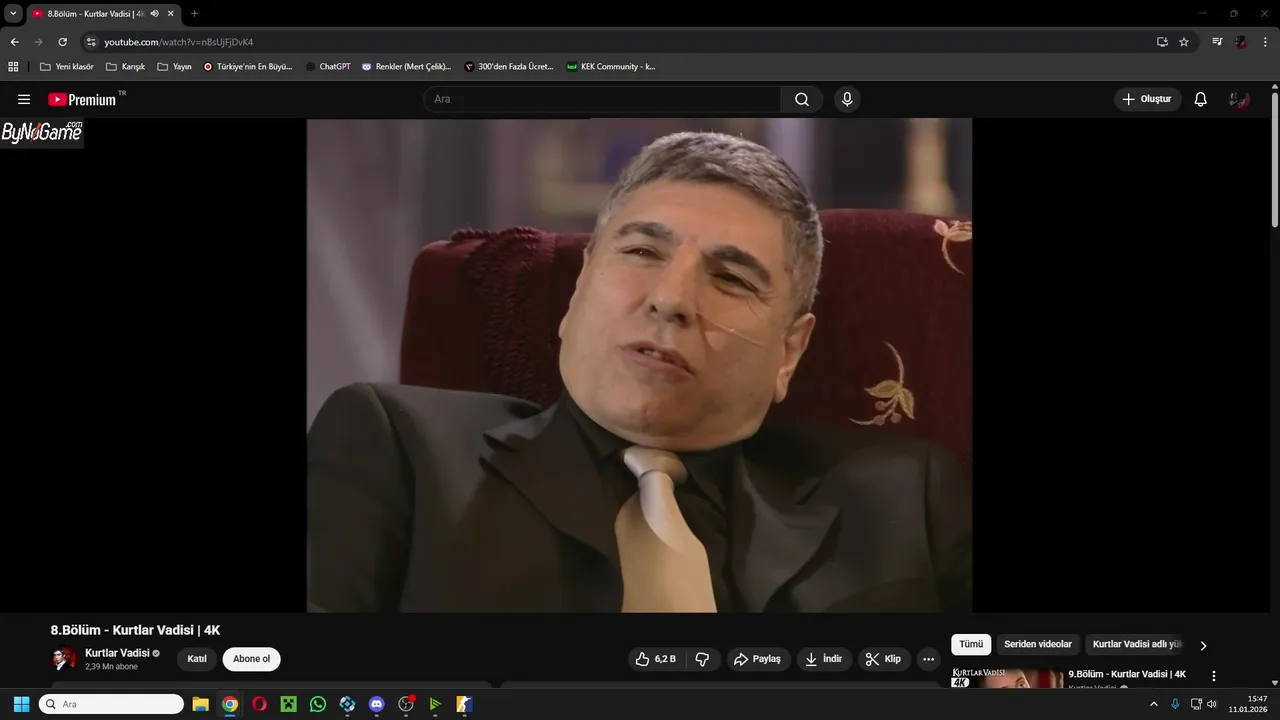This screenshot has height=720, width=1280.
Task: Share video with Paylaş button
Action: [x=757, y=659]
